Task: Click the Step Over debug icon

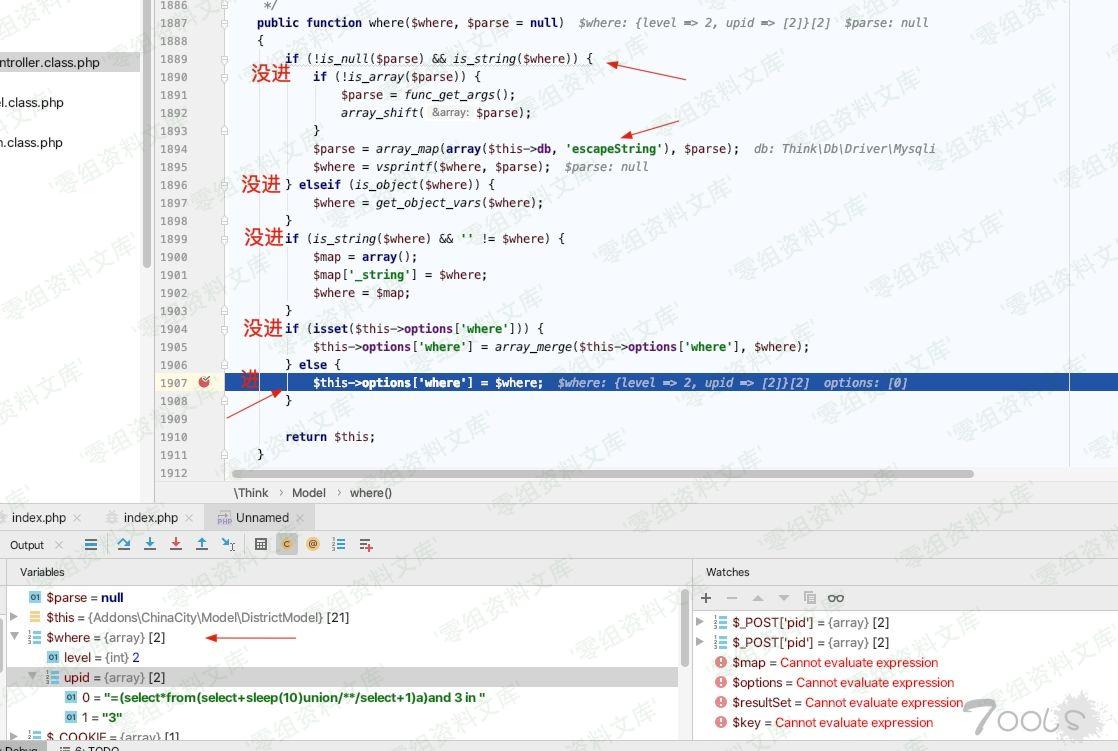Action: pos(124,544)
